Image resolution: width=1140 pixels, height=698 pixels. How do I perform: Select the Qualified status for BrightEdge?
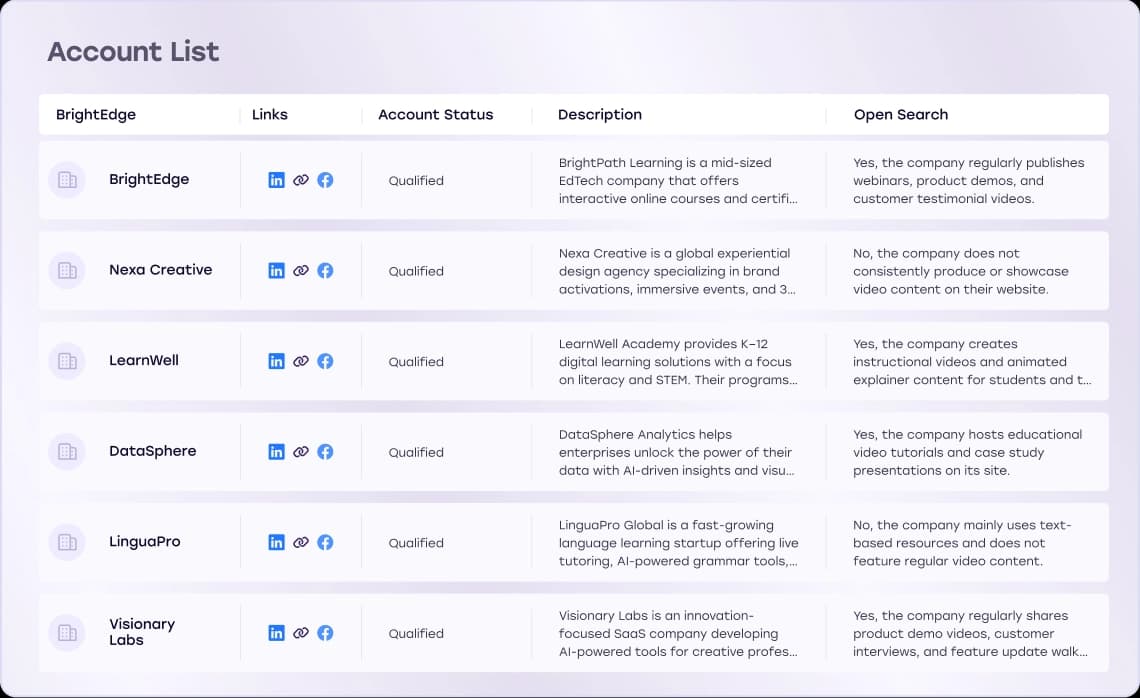[416, 180]
